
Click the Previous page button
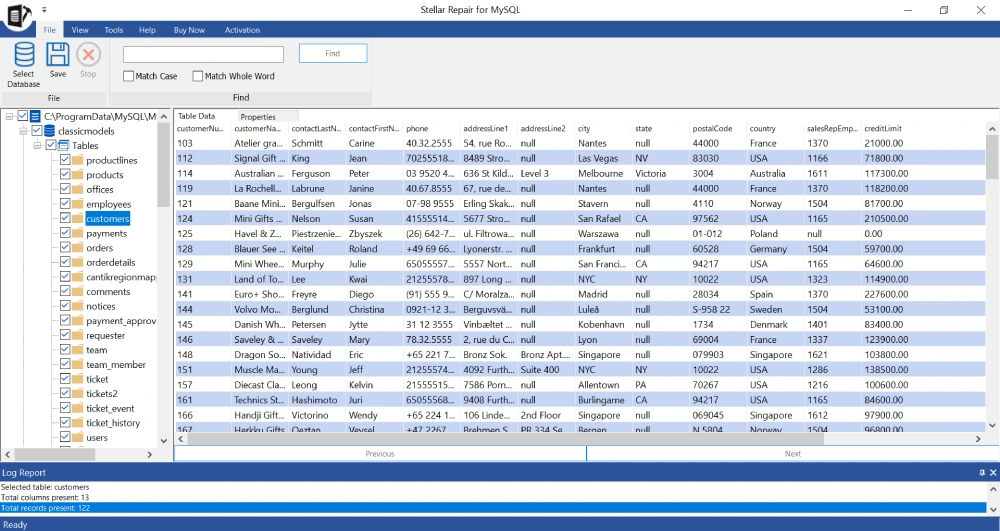[380, 454]
